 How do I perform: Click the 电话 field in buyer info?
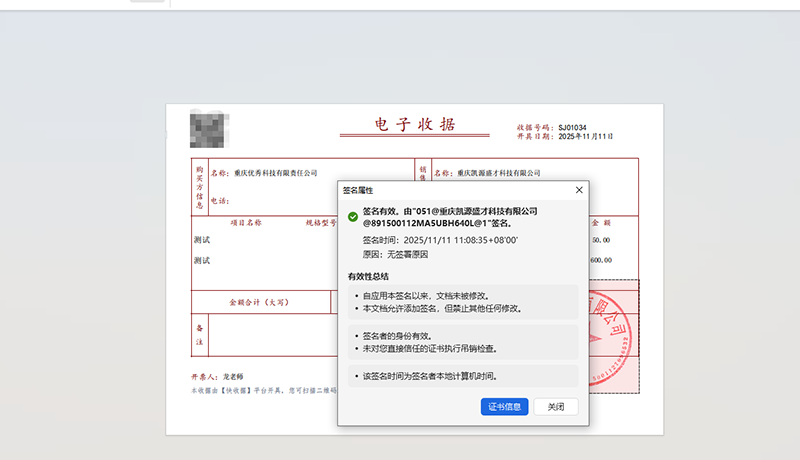[221, 201]
